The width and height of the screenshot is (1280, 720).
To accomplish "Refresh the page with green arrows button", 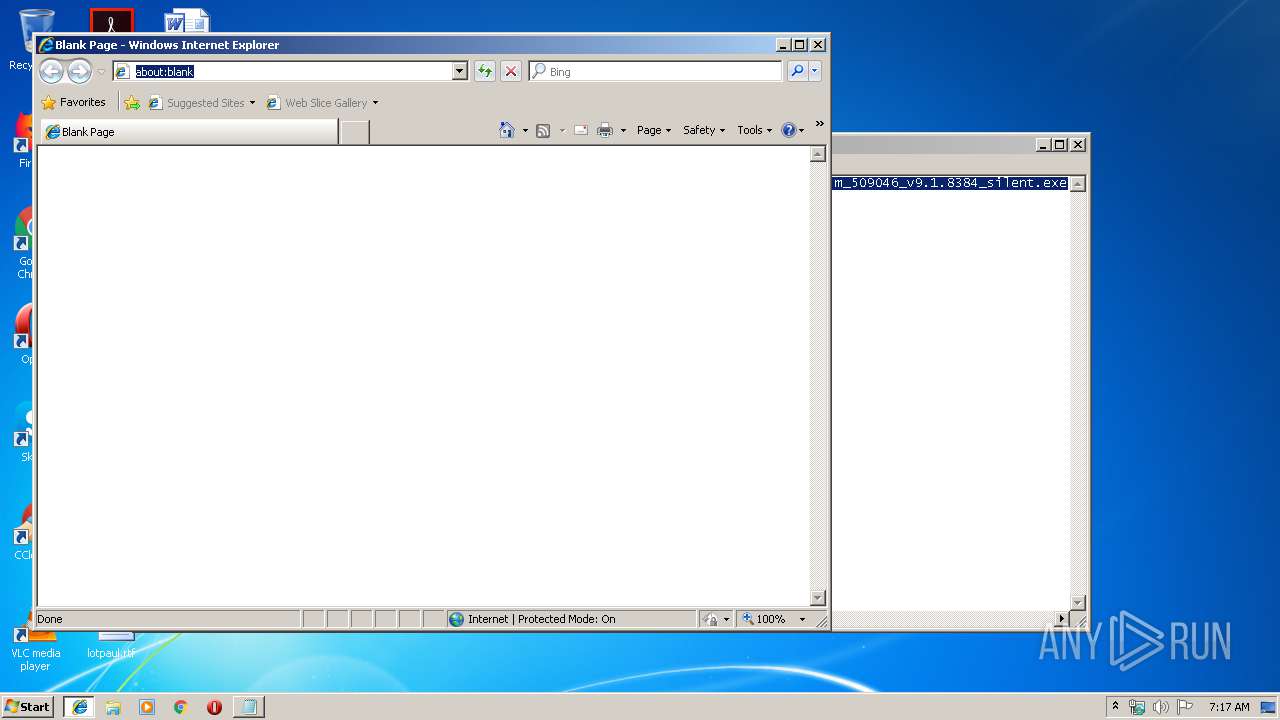I will 485,71.
